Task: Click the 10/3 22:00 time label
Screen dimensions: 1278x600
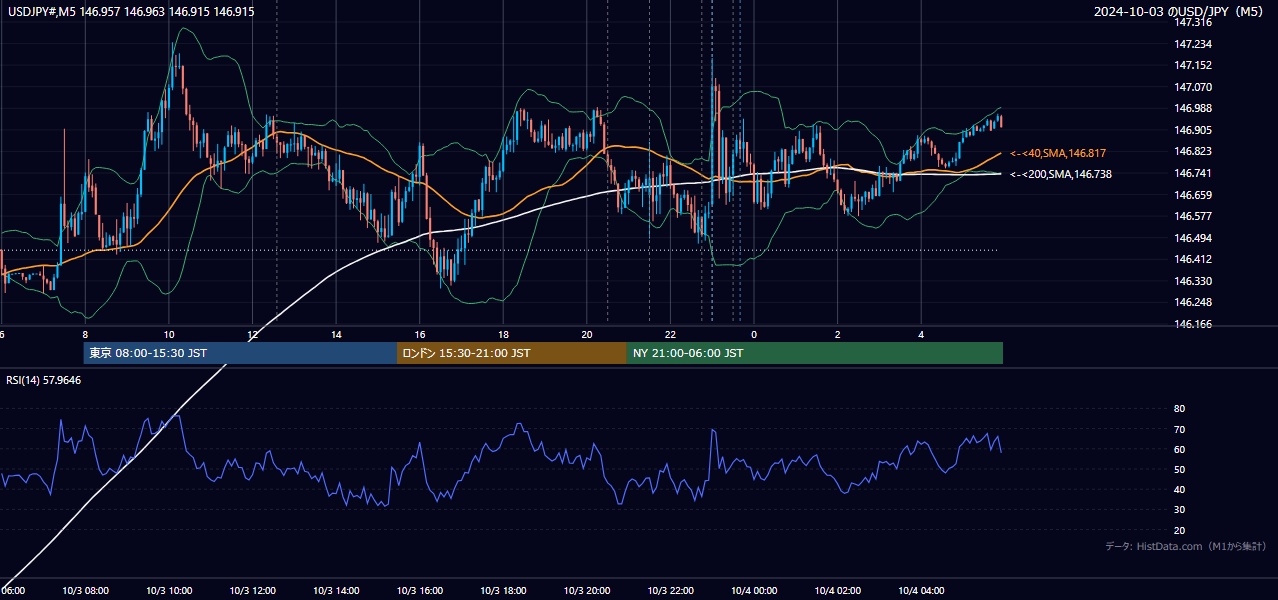Action: (670, 591)
